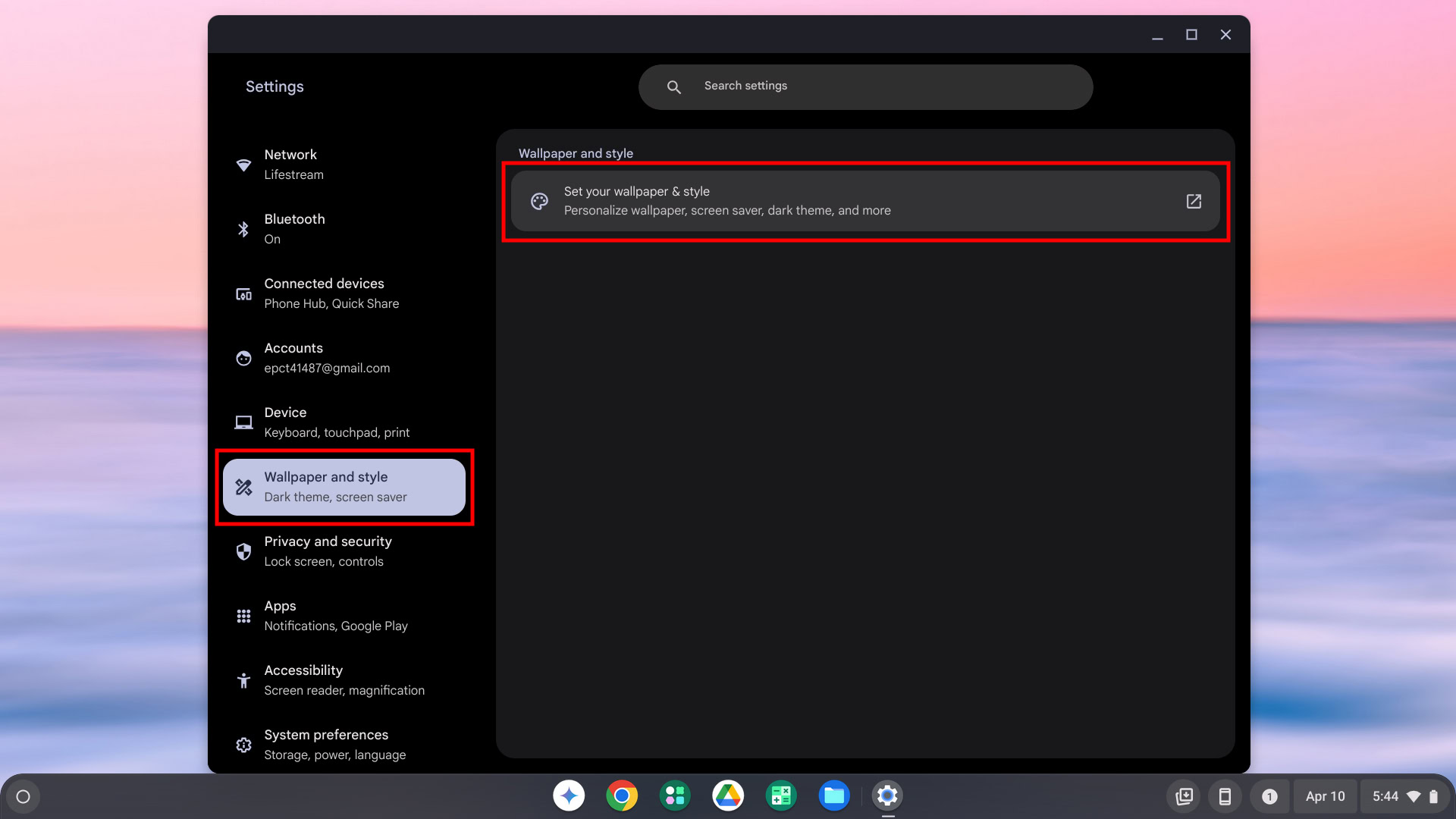Open notification count indicator in tray

click(1269, 796)
